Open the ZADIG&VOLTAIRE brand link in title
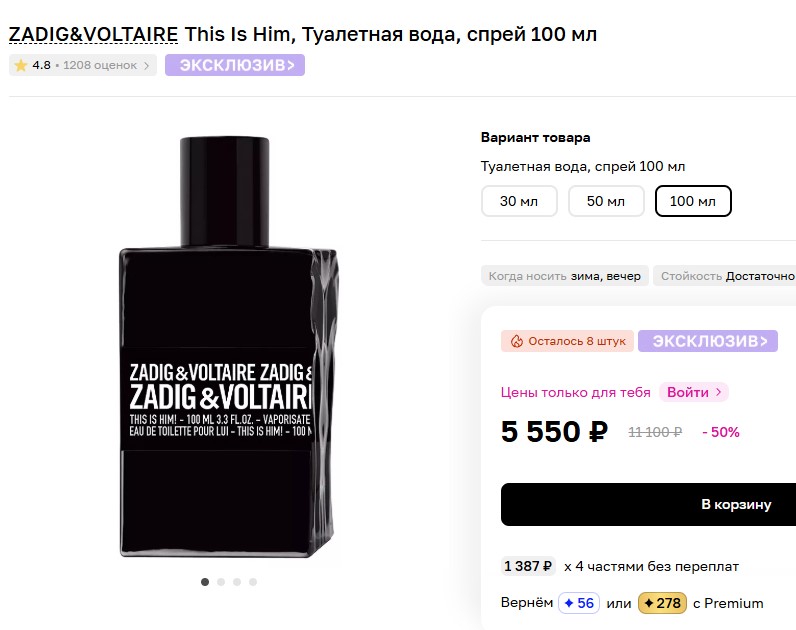The height and width of the screenshot is (630, 796). 93,35
